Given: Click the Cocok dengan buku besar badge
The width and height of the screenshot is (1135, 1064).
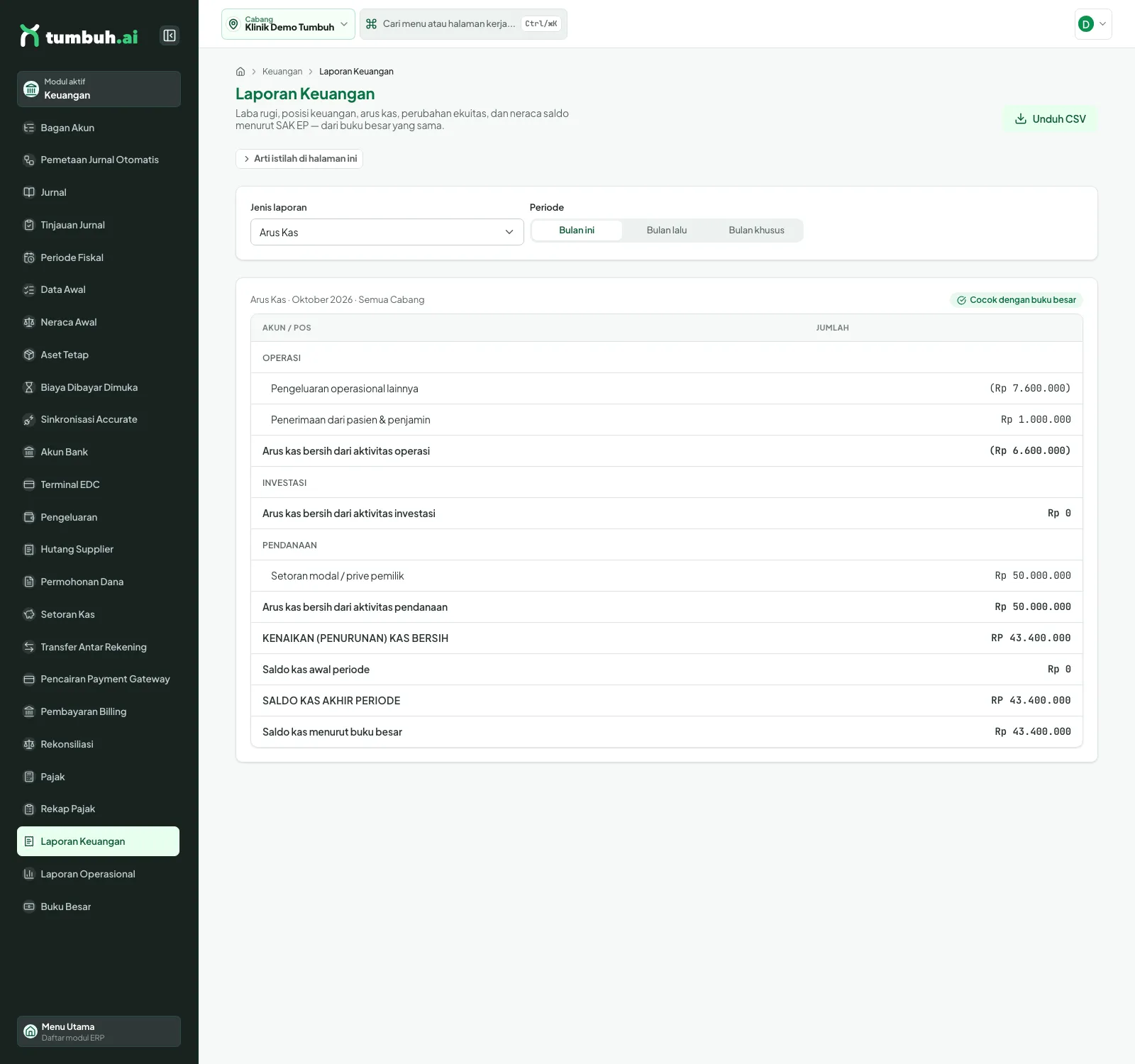Looking at the screenshot, I should (x=1017, y=300).
